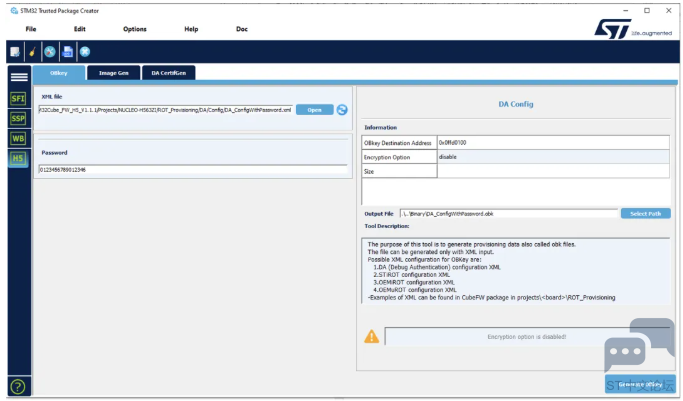Click the help question mark icon
Viewport: 683px width, 401px height.
(x=18, y=387)
